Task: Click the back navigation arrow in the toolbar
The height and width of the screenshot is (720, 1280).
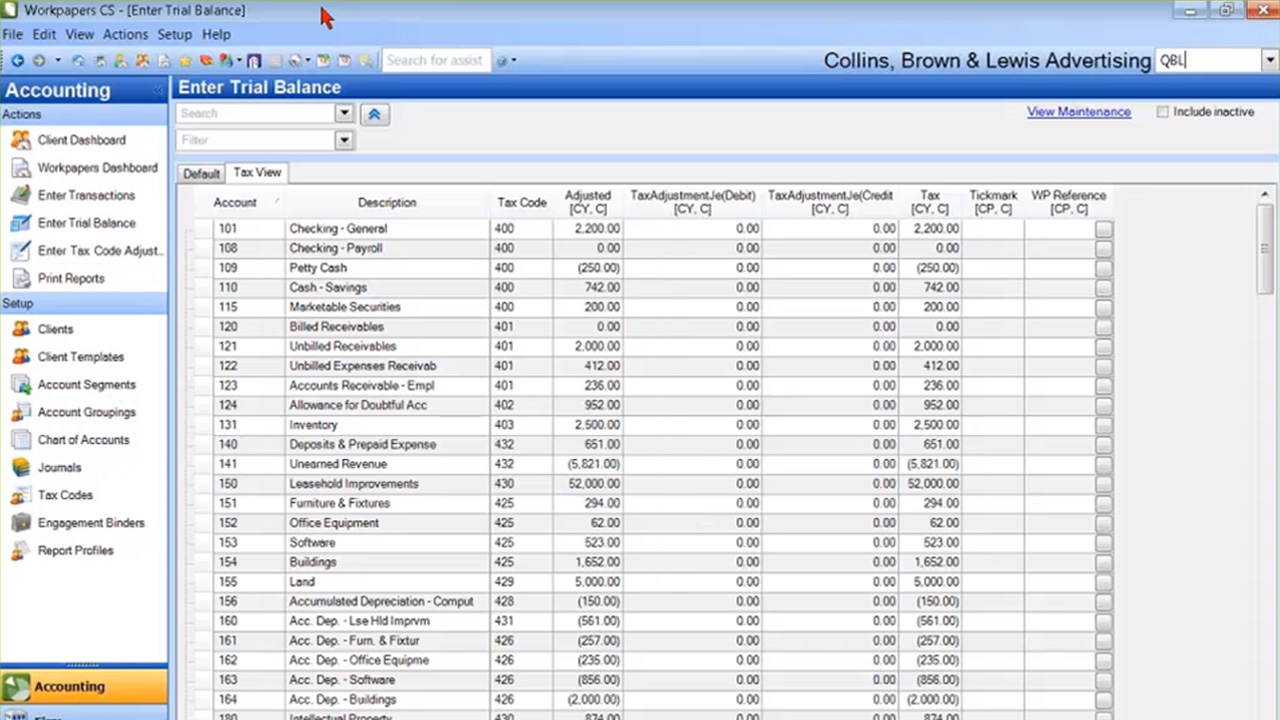Action: [x=17, y=60]
